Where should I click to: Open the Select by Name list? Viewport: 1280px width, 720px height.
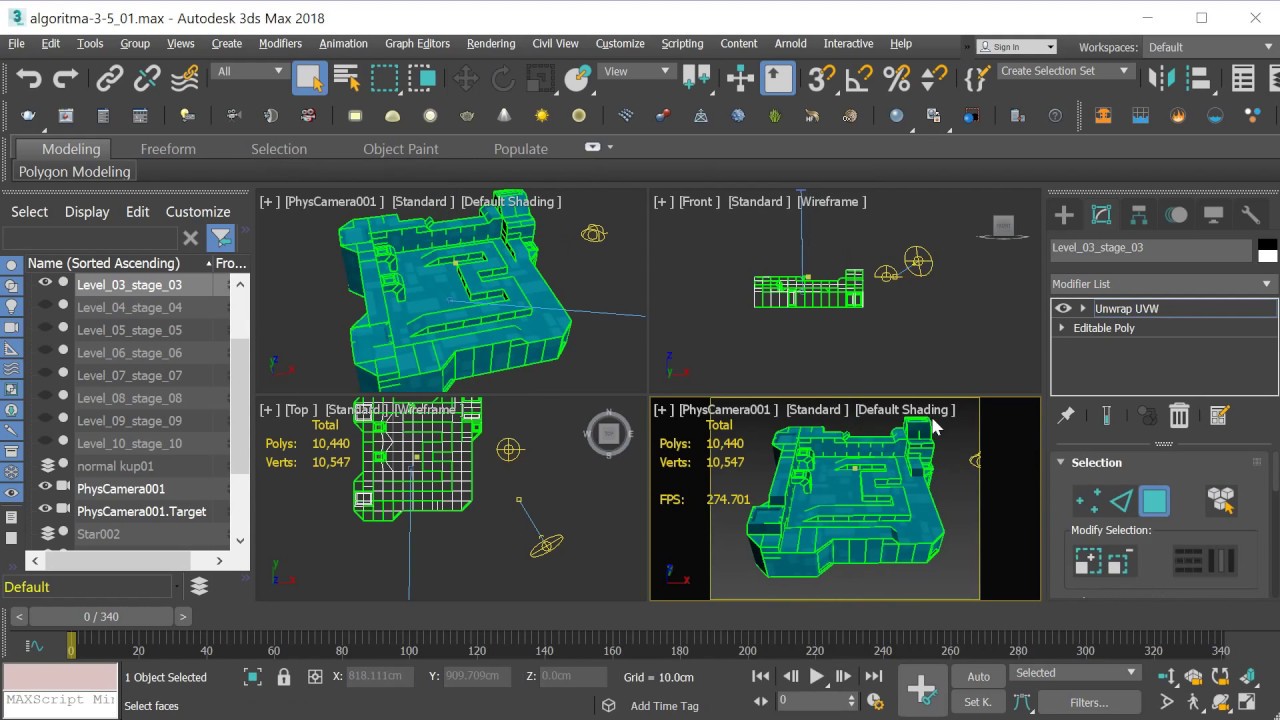(347, 78)
